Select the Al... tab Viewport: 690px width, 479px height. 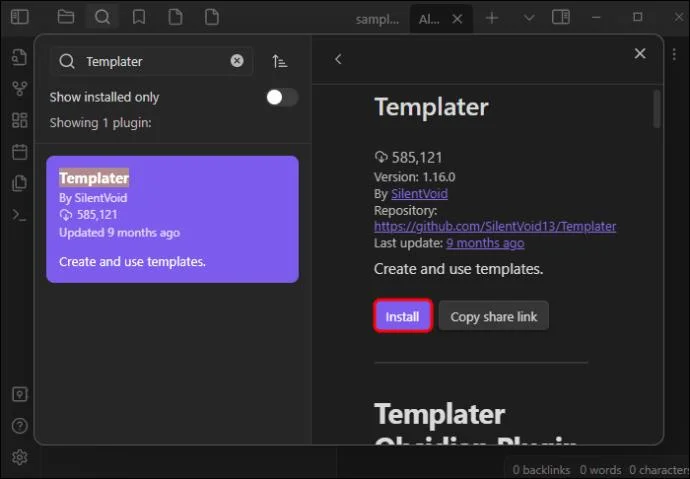(x=429, y=19)
